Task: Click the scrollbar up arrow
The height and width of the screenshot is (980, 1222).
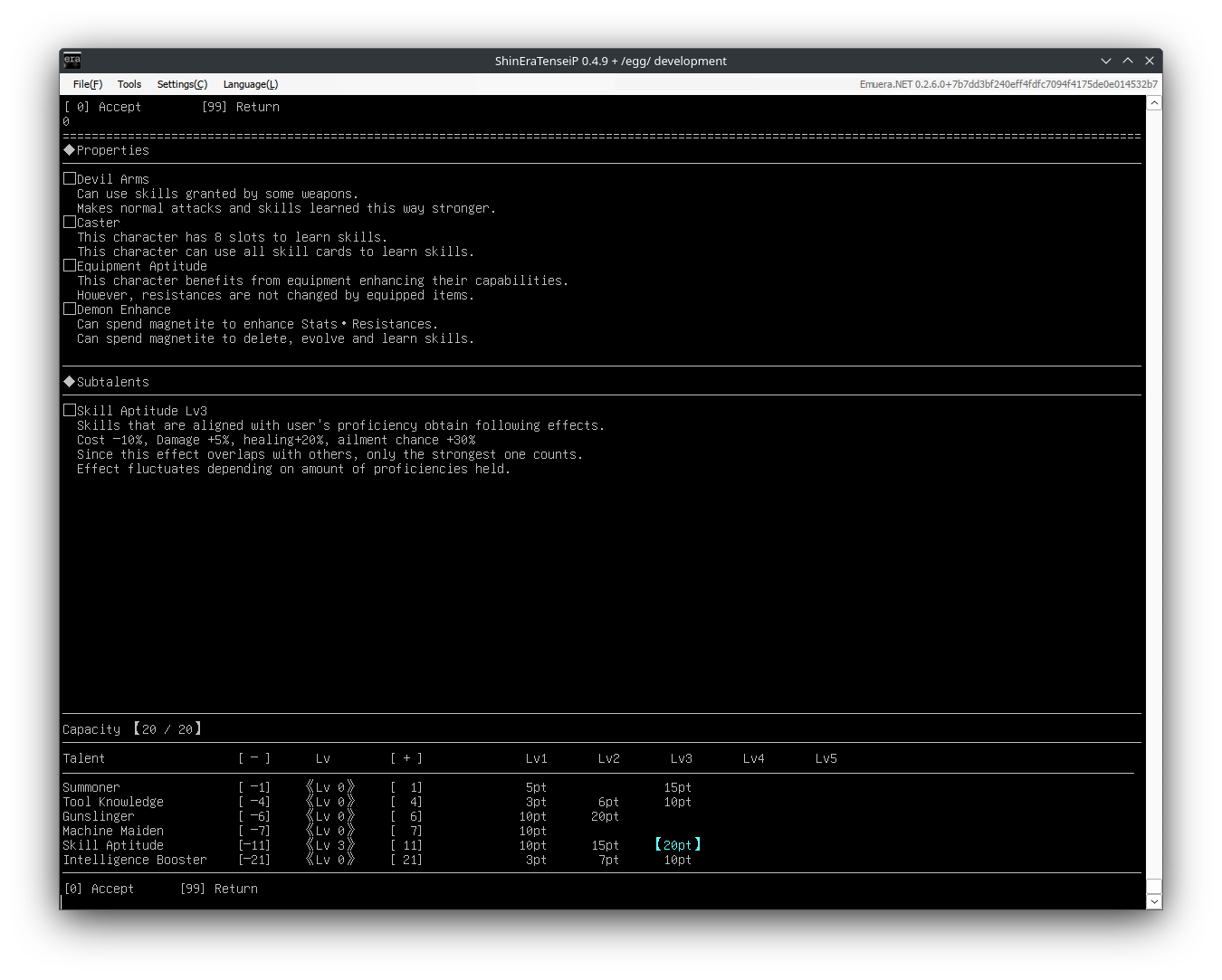Action: click(1154, 103)
